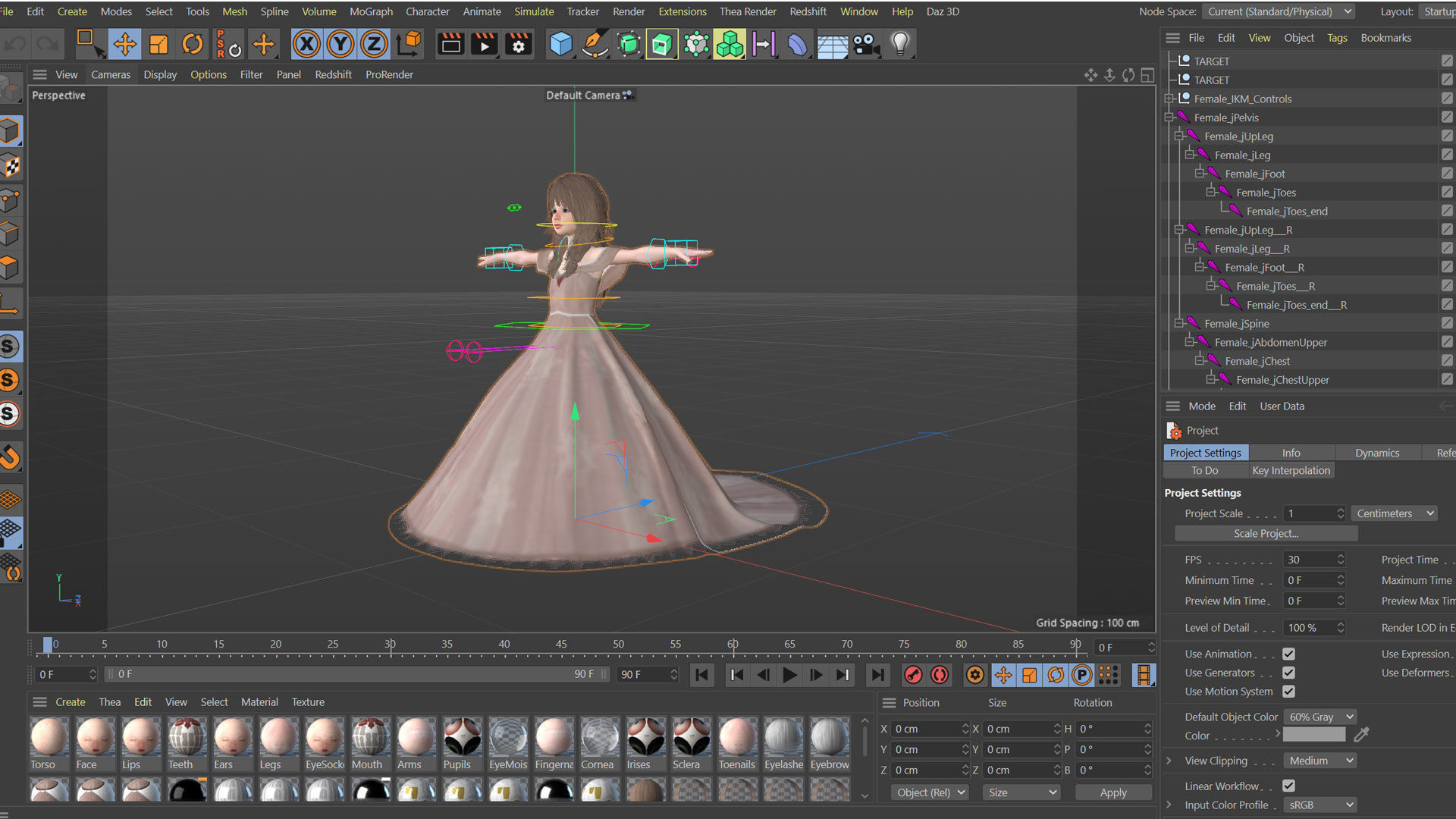The image size is (1456, 819).
Task: Render to Picture Viewer
Action: pyautogui.click(x=485, y=44)
